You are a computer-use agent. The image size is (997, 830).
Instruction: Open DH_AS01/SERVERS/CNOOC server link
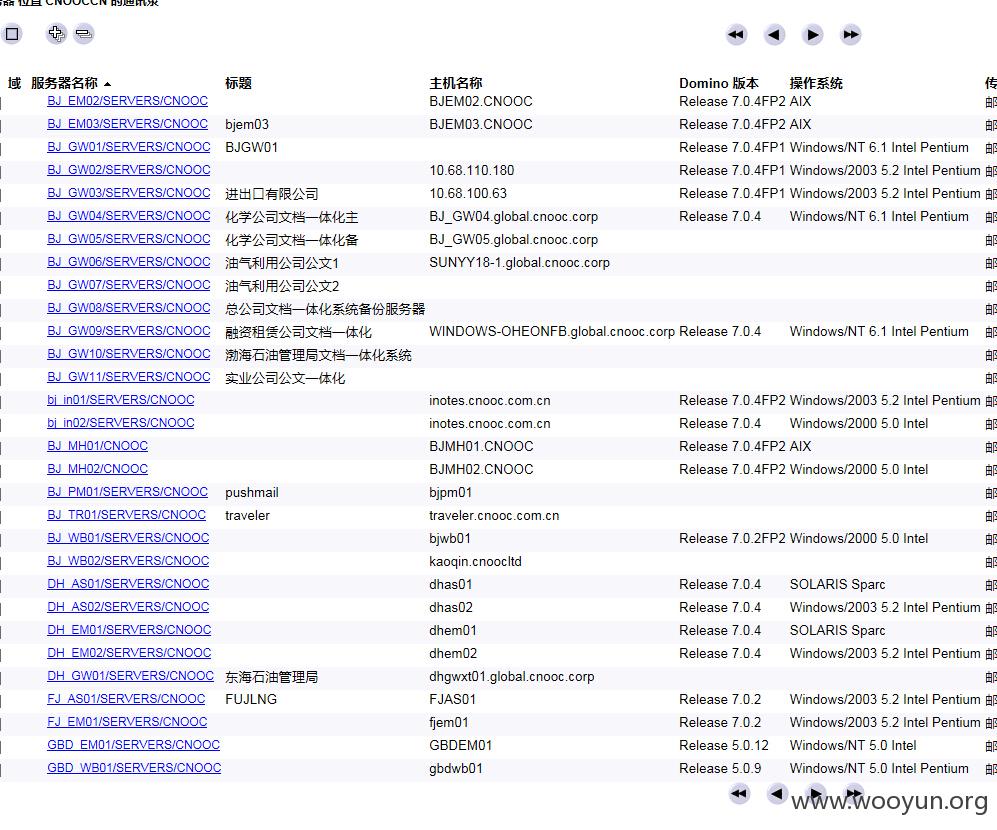click(x=128, y=583)
